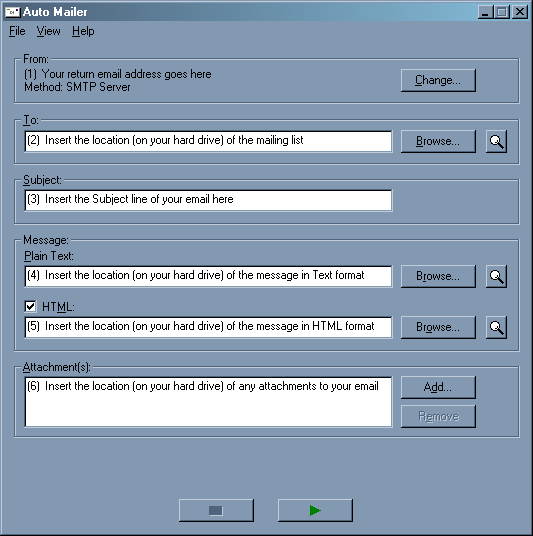Screen dimensions: 533x536
Task: Add an attachment to the email
Action: pyautogui.click(x=438, y=387)
